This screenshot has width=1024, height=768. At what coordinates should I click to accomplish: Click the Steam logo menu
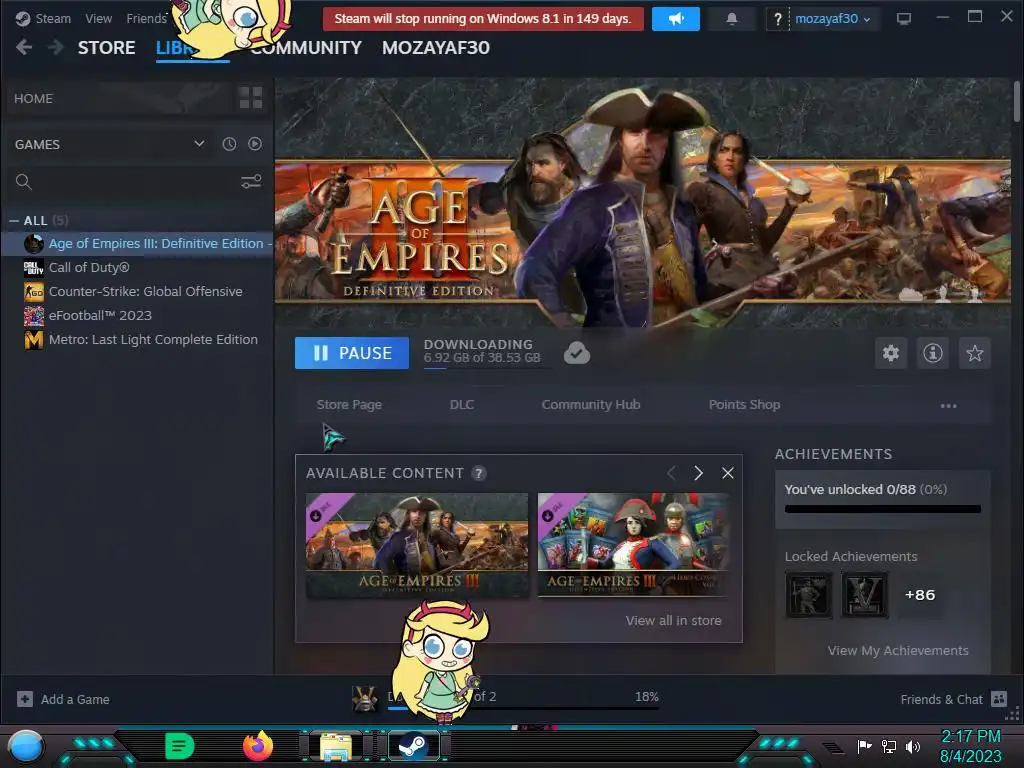tap(43, 18)
